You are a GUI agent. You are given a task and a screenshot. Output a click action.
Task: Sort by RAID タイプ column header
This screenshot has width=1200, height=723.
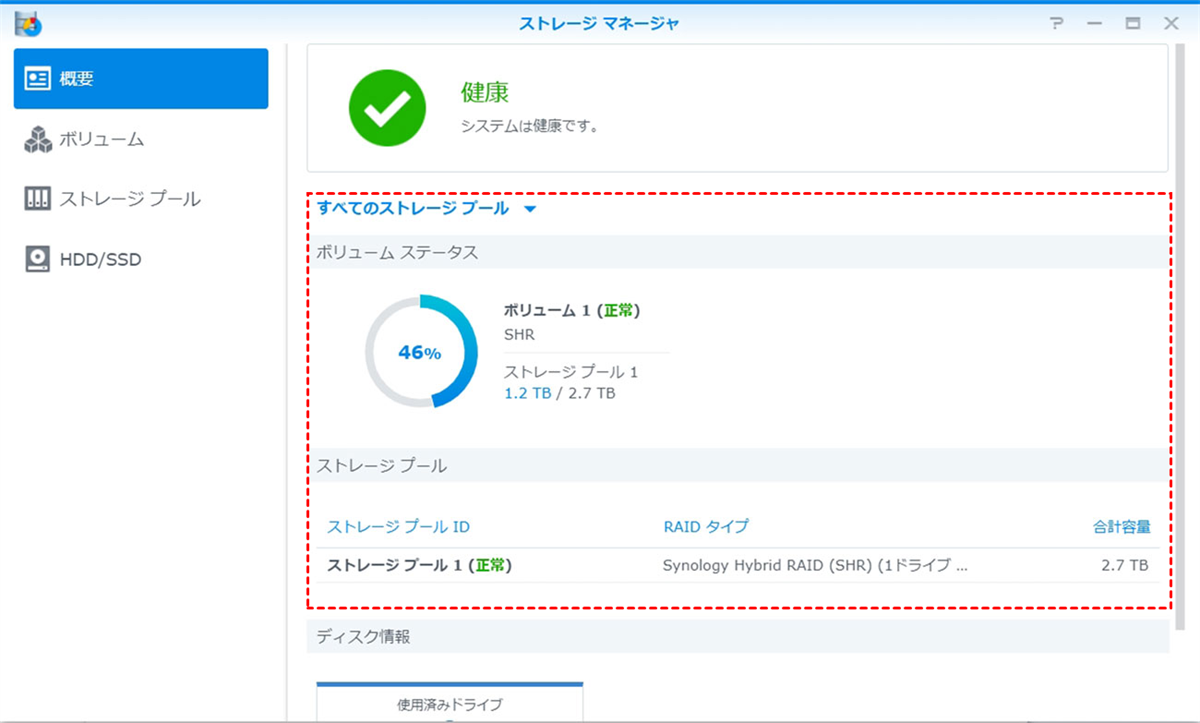tap(705, 526)
